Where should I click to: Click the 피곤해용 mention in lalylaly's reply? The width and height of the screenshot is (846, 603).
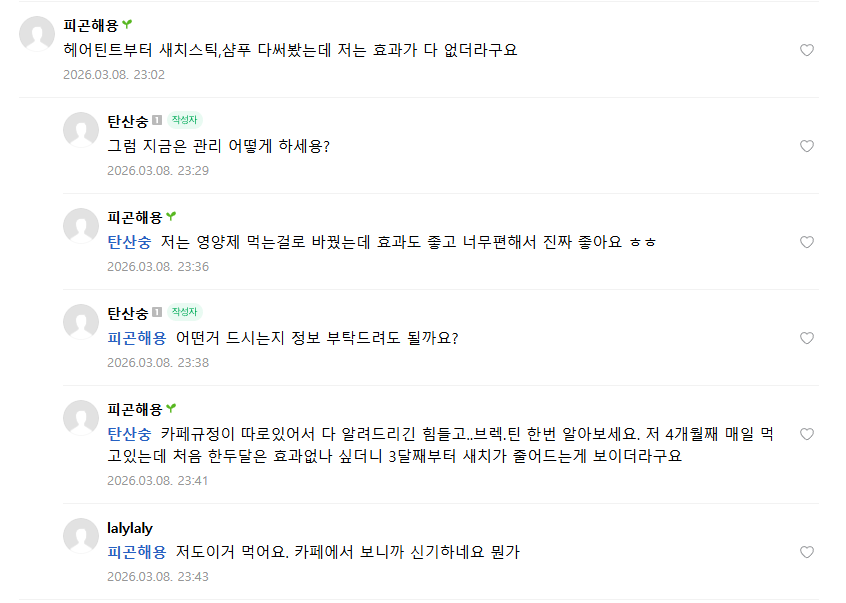(137, 552)
